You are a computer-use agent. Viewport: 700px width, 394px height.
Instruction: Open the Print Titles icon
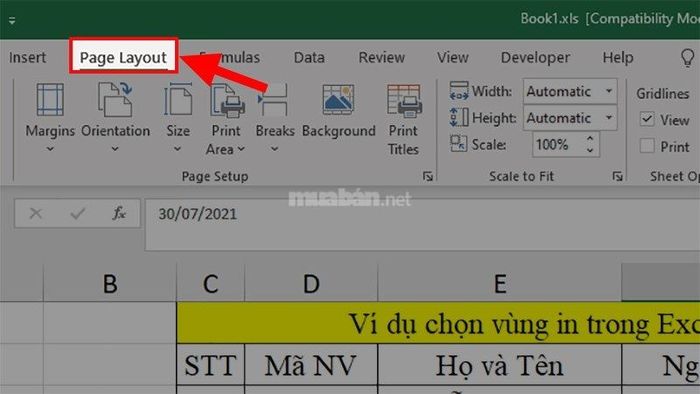tap(404, 101)
